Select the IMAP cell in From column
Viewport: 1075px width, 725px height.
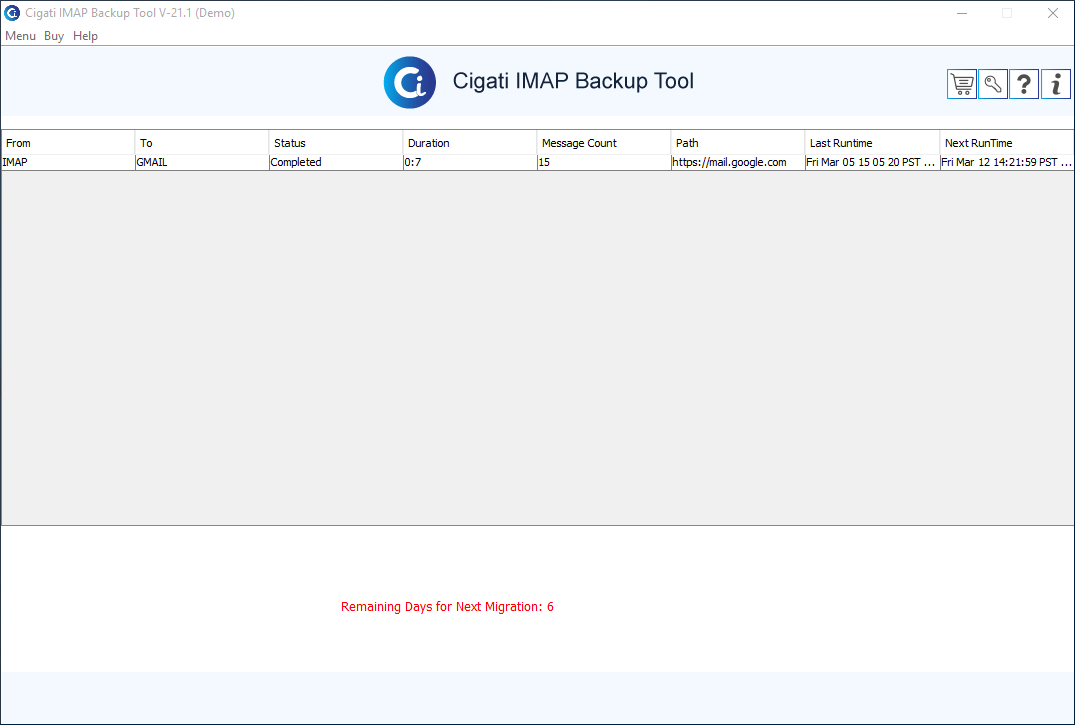pos(68,163)
